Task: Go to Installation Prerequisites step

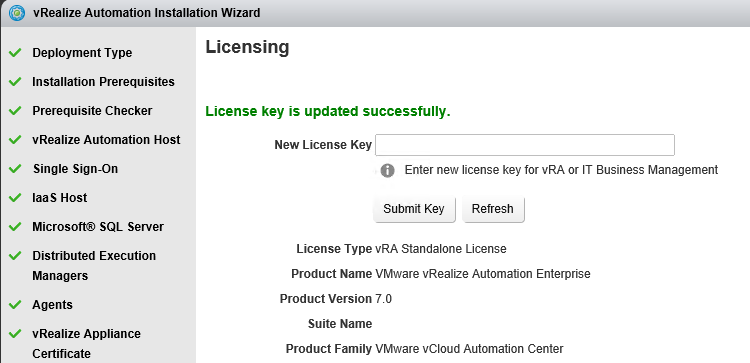Action: 103,82
